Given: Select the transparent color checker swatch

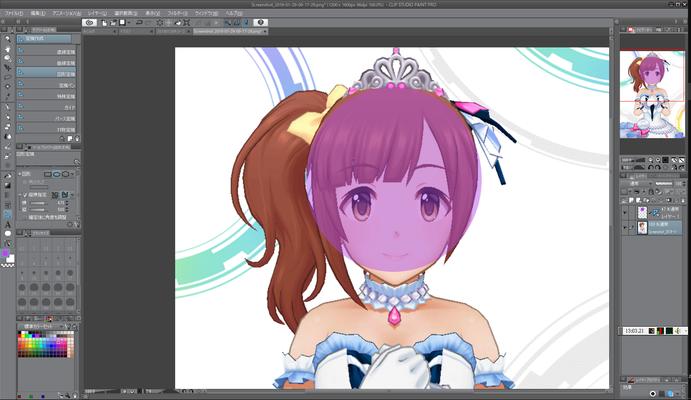Looking at the screenshot, I should (7, 265).
